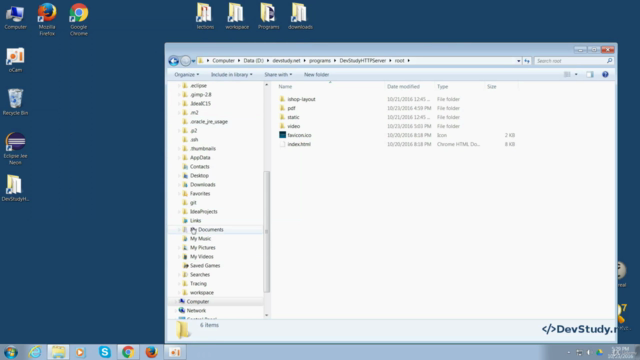Select My Videos in the tree
This screenshot has height=360, width=640.
point(202,257)
